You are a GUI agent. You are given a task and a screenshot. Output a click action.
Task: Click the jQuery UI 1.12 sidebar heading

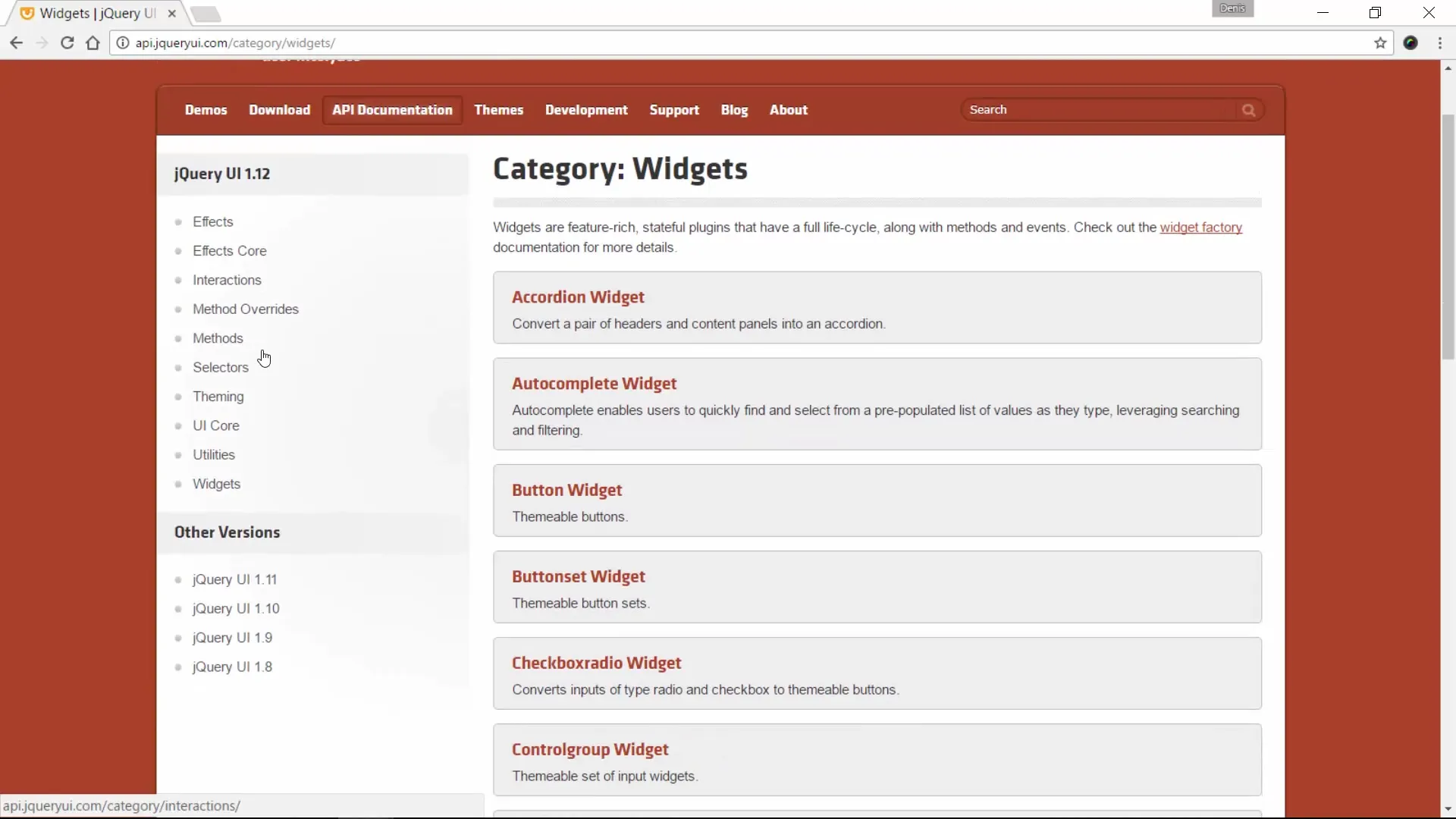point(222,174)
